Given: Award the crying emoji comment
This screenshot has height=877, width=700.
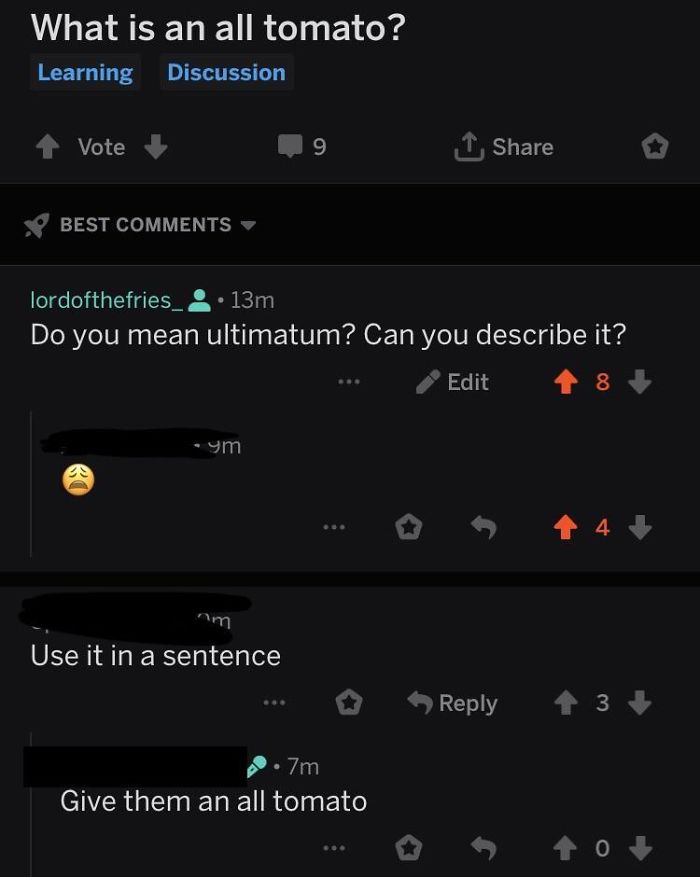Looking at the screenshot, I should (407, 527).
